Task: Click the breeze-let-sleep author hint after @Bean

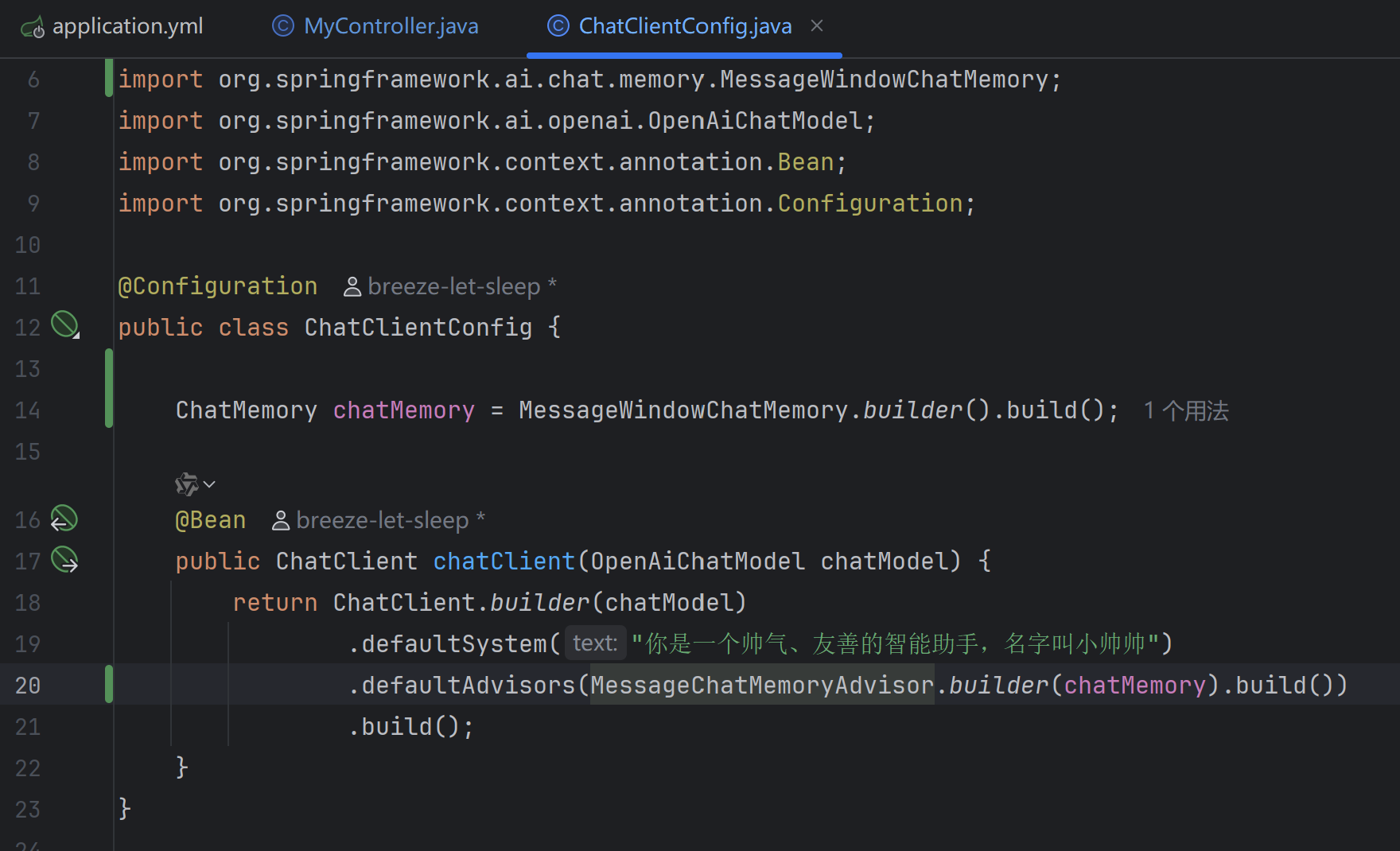Action: click(x=379, y=520)
